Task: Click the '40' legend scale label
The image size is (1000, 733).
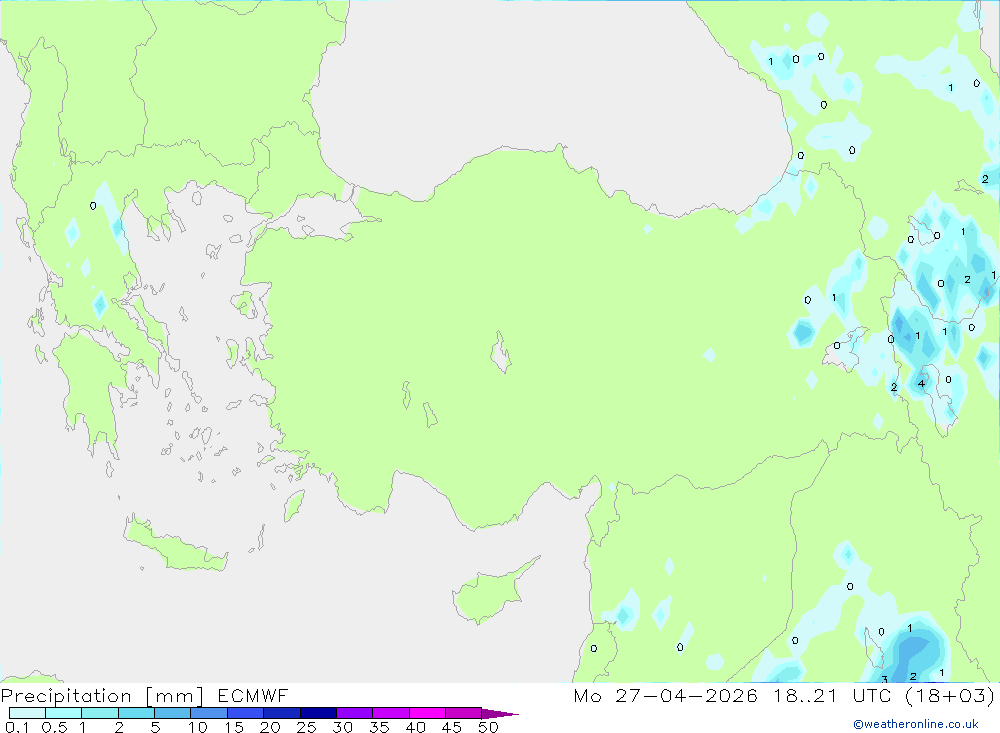Action: (x=415, y=727)
